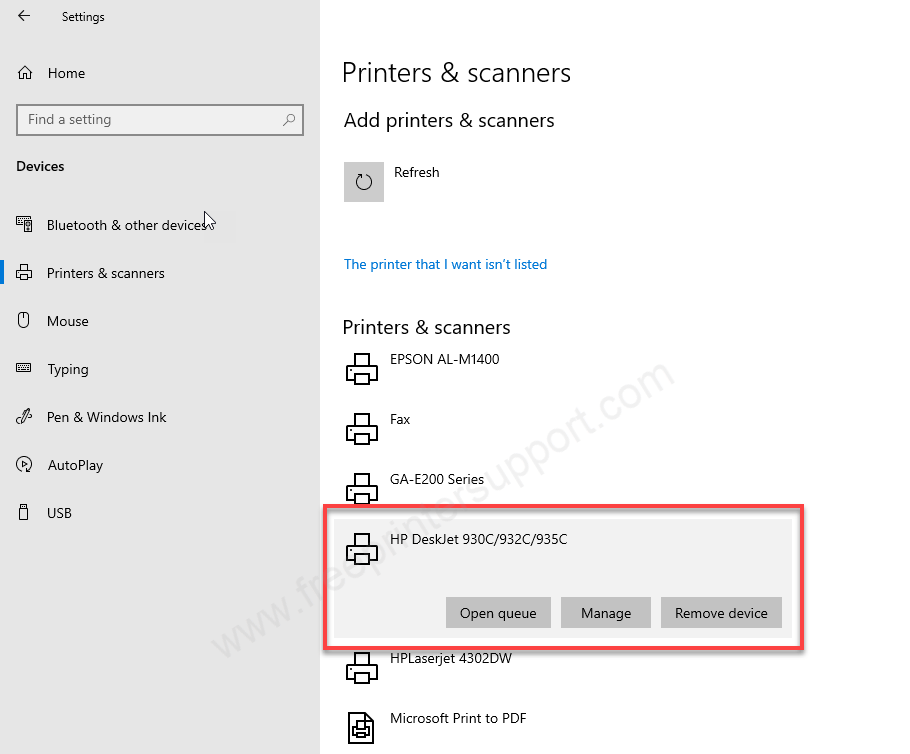Open Pen & Windows Ink settings
The height and width of the screenshot is (754, 910).
pyautogui.click(x=106, y=417)
